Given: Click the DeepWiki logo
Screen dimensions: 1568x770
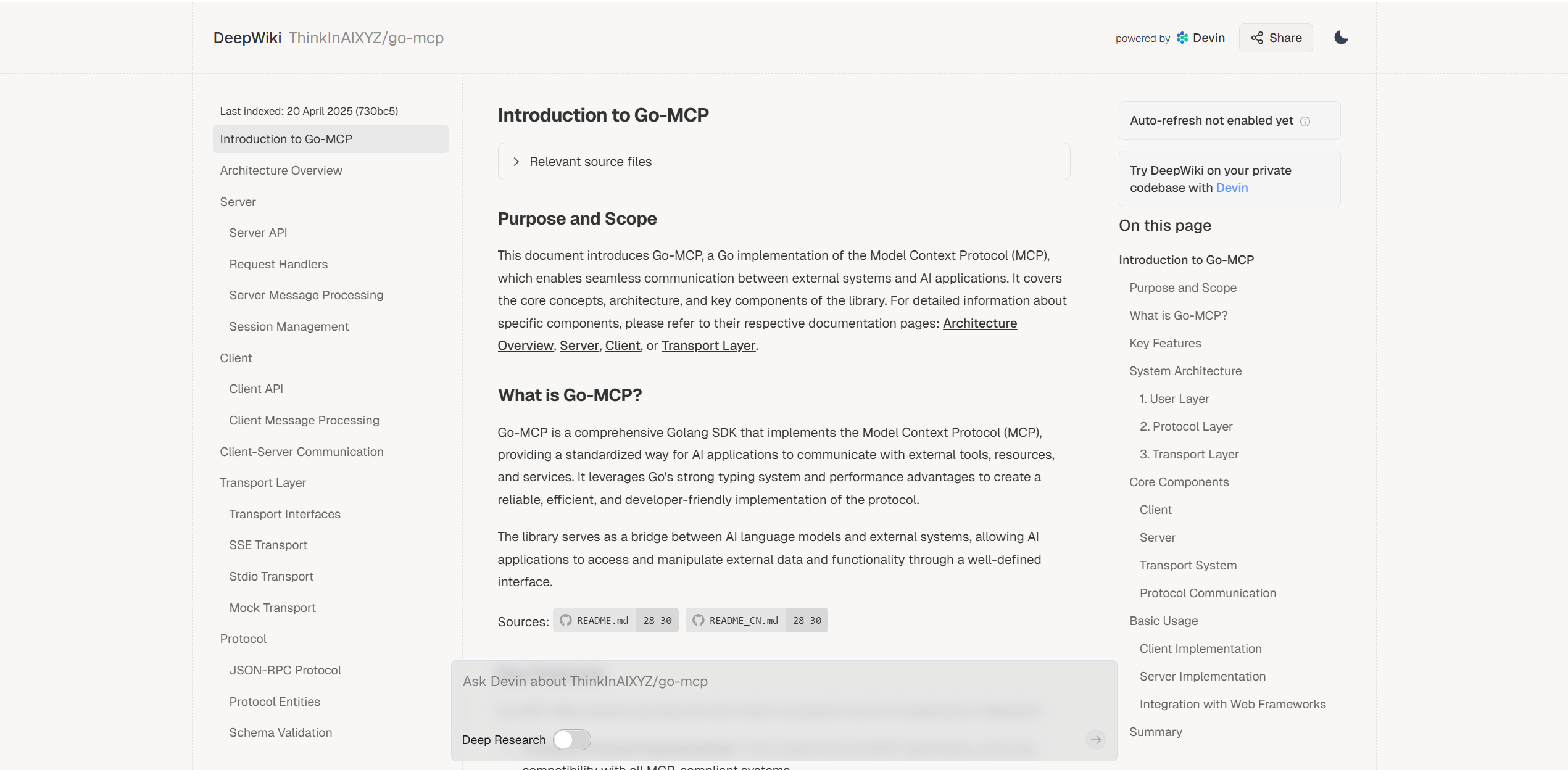Looking at the screenshot, I should coord(246,38).
